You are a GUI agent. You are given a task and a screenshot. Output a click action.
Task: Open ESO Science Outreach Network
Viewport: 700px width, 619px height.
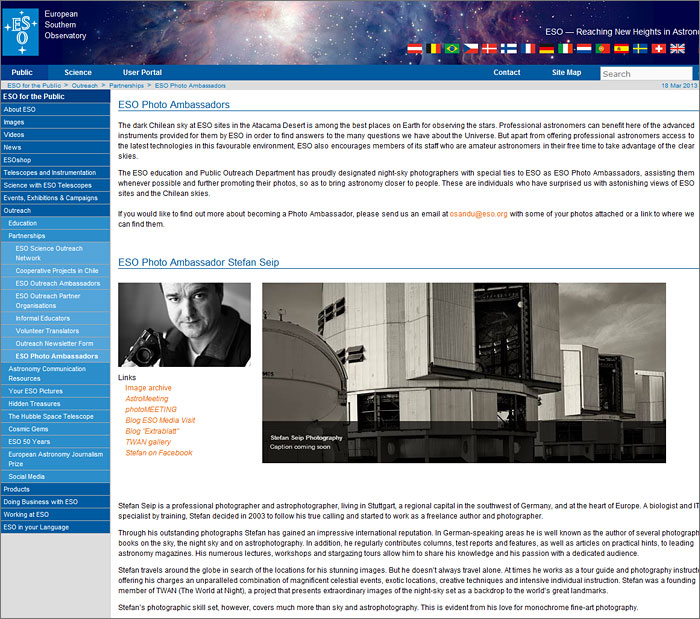55,253
